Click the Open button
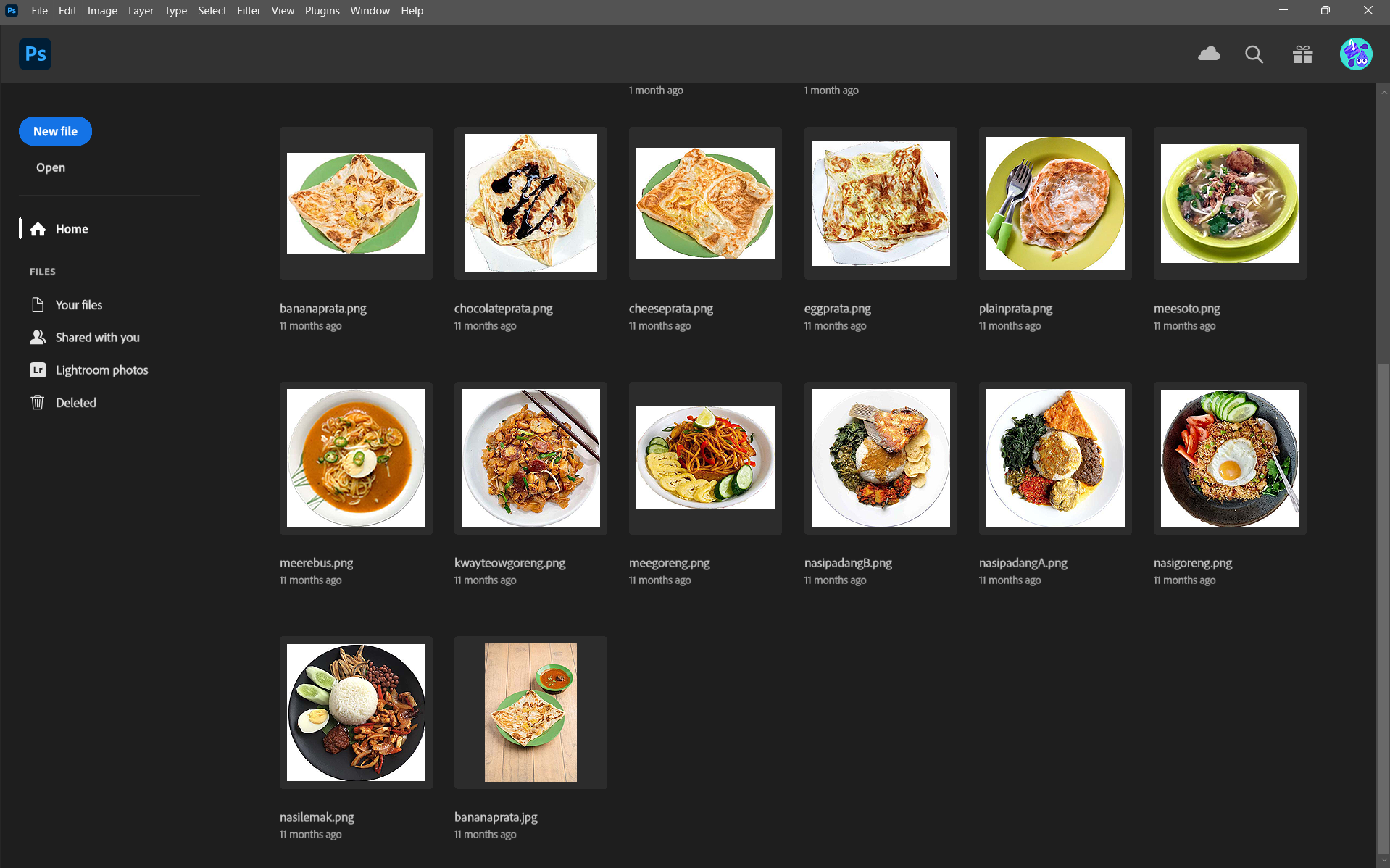This screenshot has height=868, width=1390. [x=51, y=167]
